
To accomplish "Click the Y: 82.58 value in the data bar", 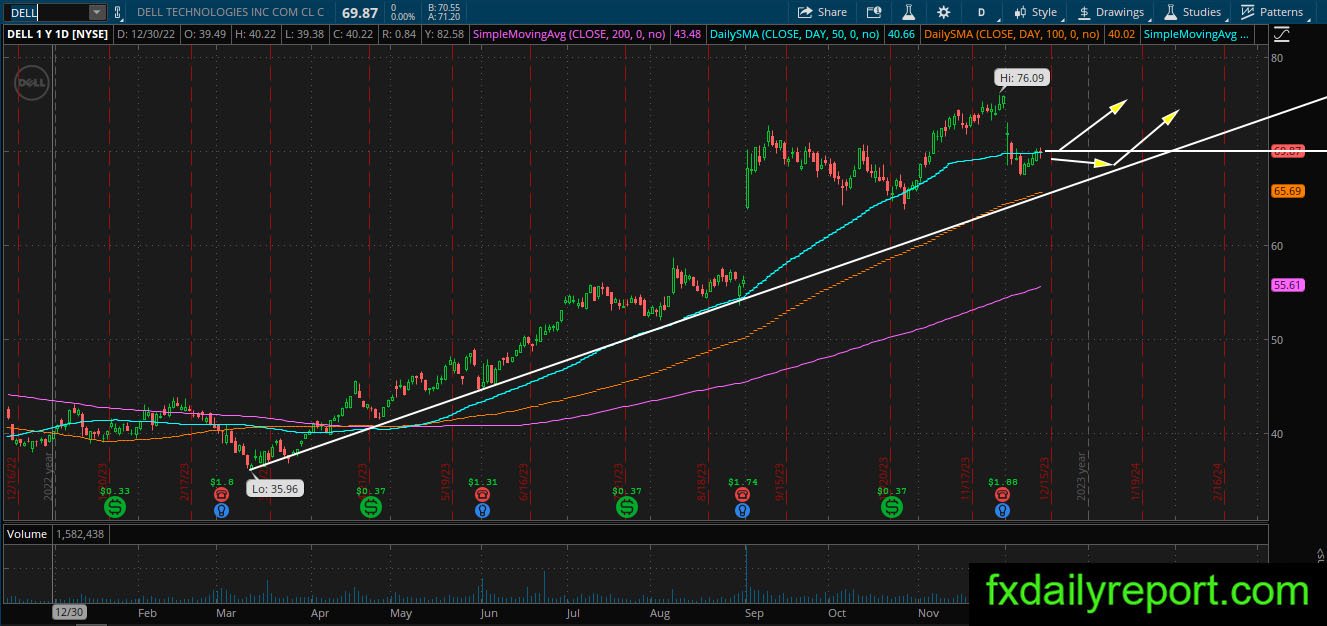I will [x=445, y=34].
